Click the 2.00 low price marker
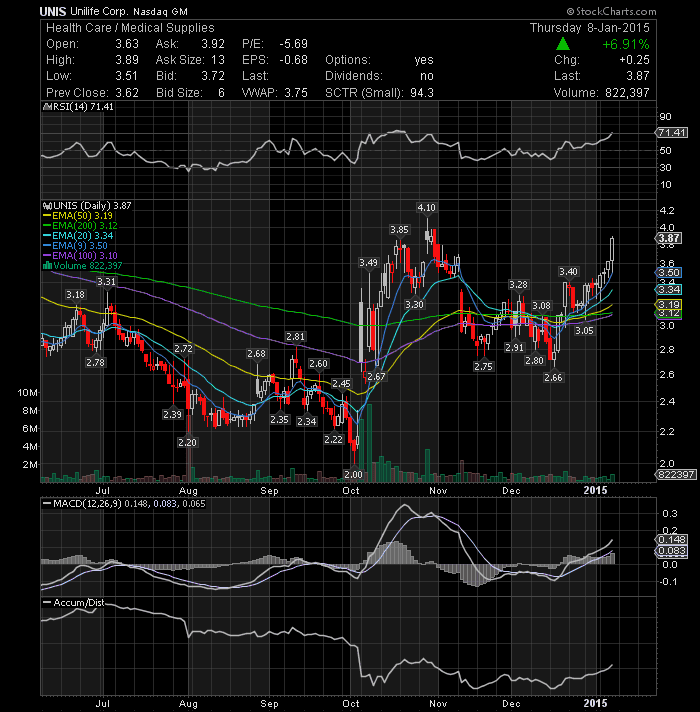 353,475
